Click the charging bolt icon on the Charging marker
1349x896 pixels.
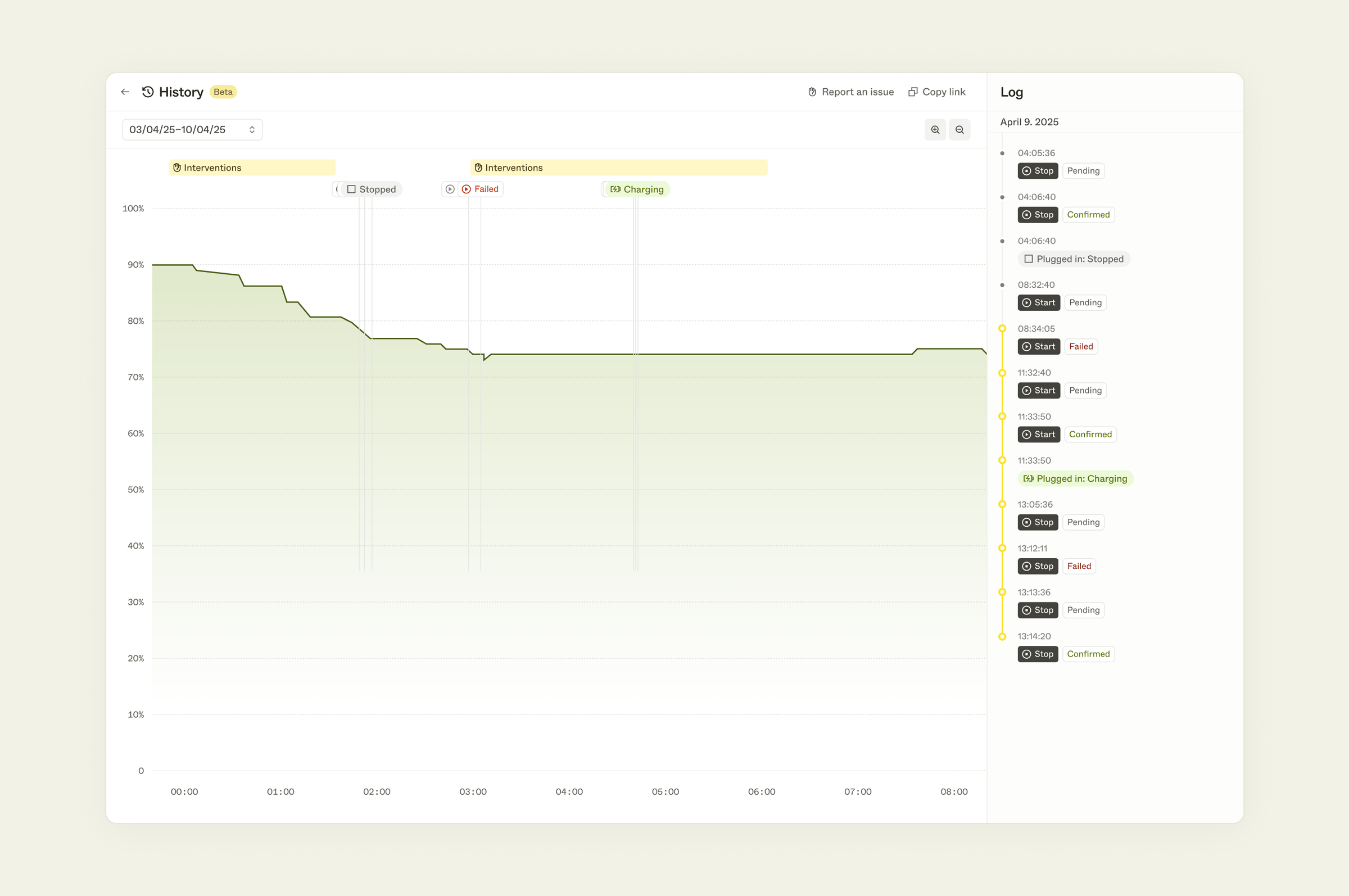pyautogui.click(x=615, y=189)
